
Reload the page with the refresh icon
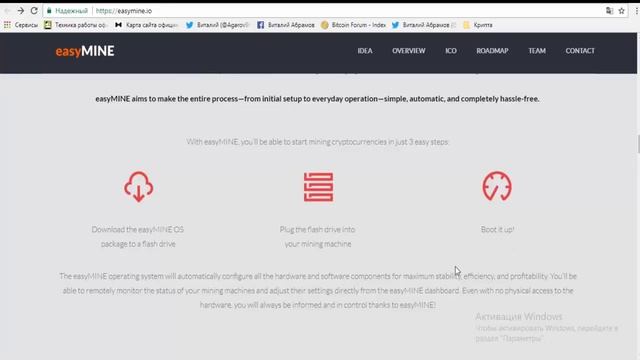(34, 11)
